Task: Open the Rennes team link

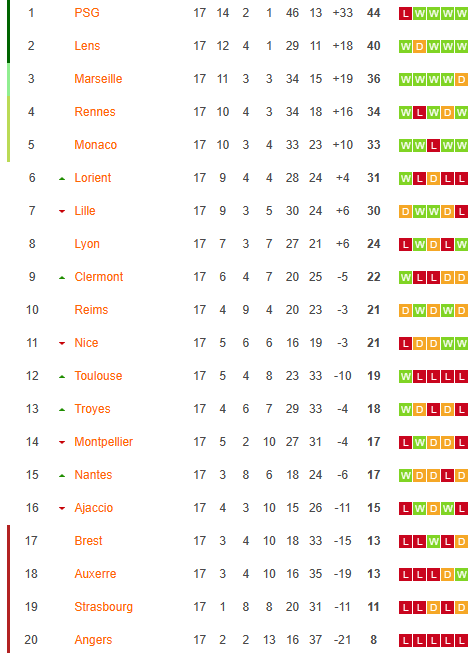Action: 95,112
